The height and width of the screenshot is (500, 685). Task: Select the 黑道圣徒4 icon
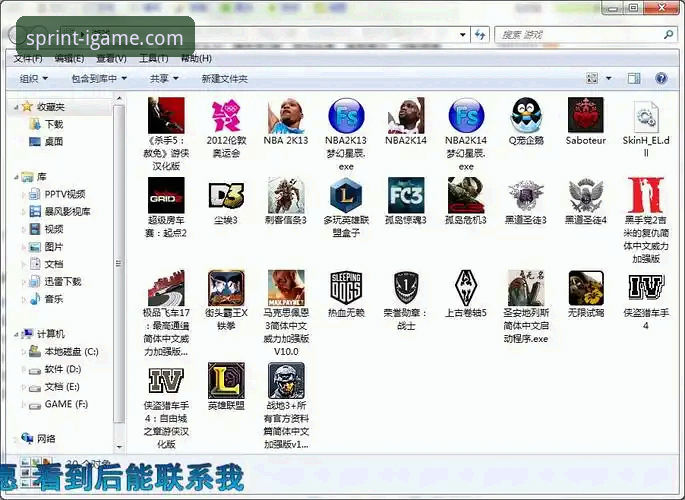pyautogui.click(x=586, y=195)
